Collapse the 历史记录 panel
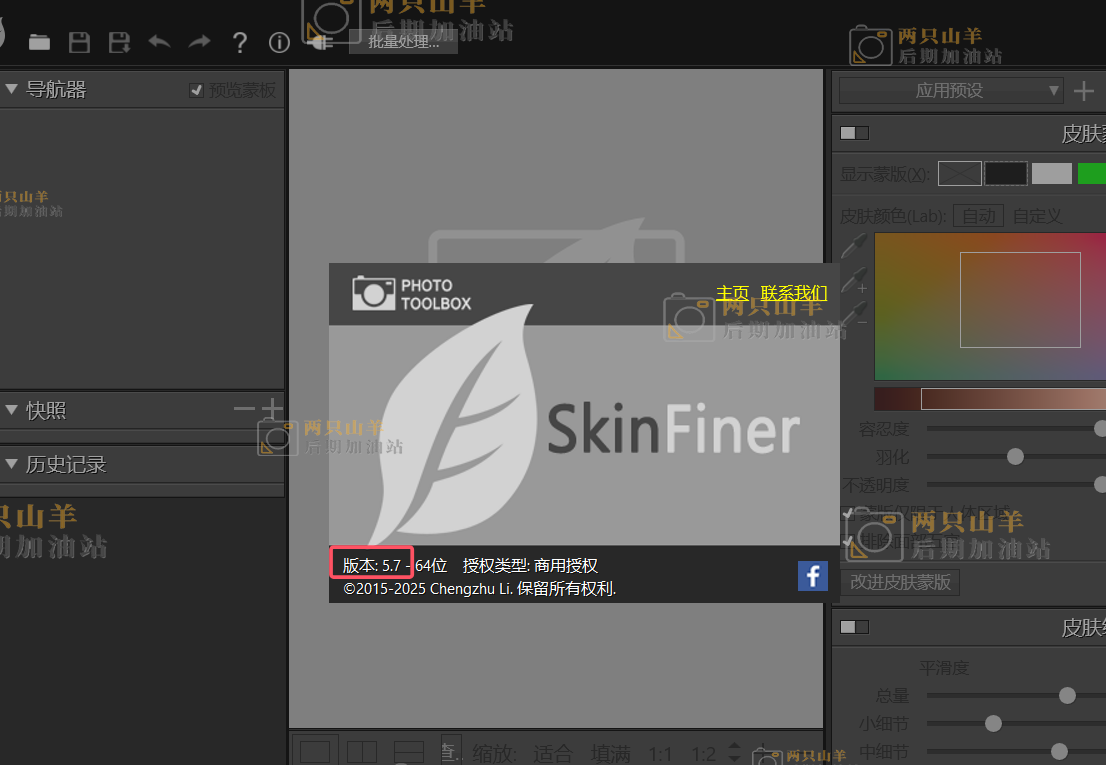1106x765 pixels. [x=12, y=464]
